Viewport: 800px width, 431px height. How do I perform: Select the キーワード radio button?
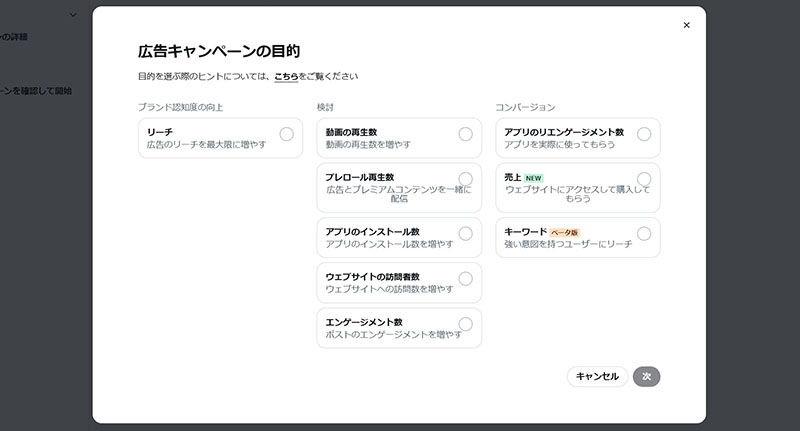point(644,233)
